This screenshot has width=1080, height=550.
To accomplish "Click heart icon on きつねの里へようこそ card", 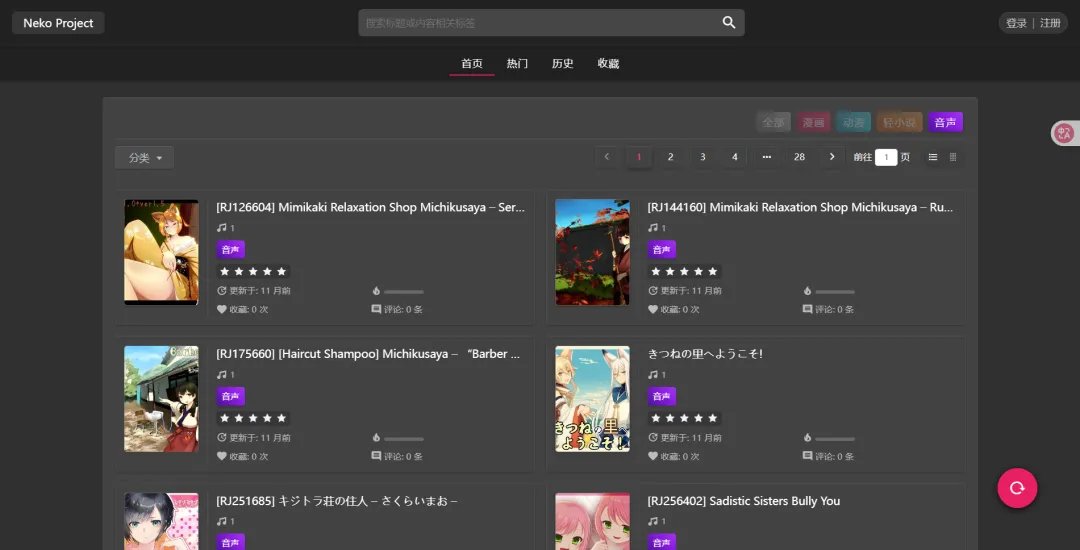I will (x=653, y=456).
